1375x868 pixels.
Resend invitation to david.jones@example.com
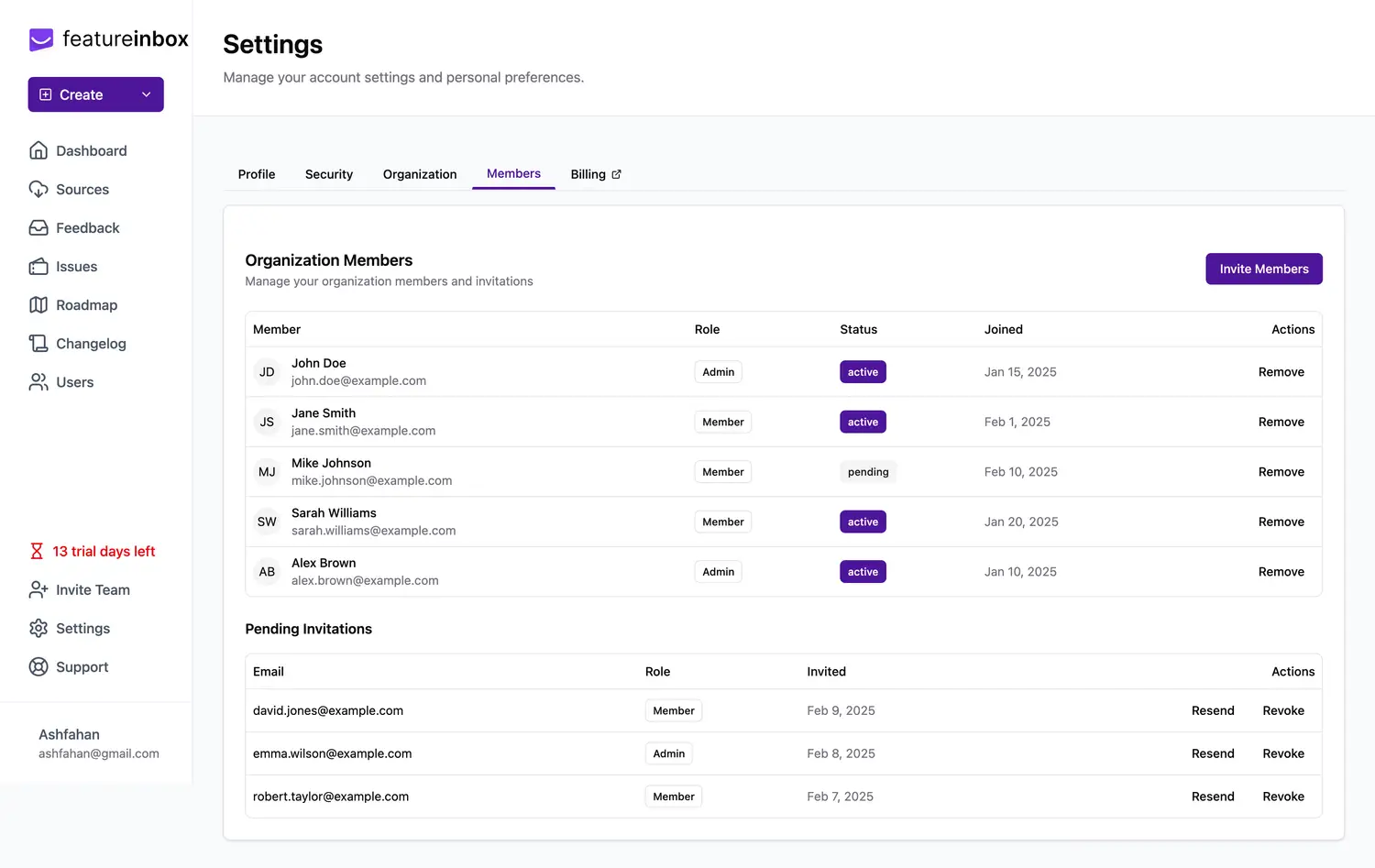[1212, 710]
